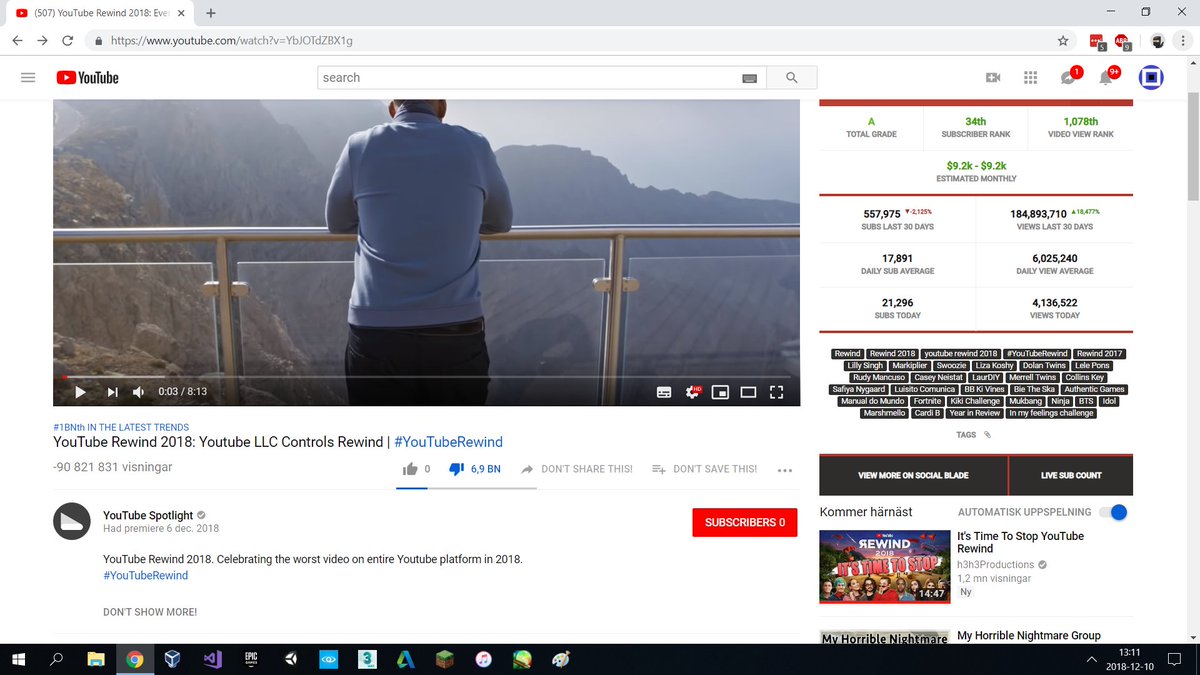Screen dimensions: 1200x675
Task: Click DON'T SAVE THIS! button
Action: [704, 469]
